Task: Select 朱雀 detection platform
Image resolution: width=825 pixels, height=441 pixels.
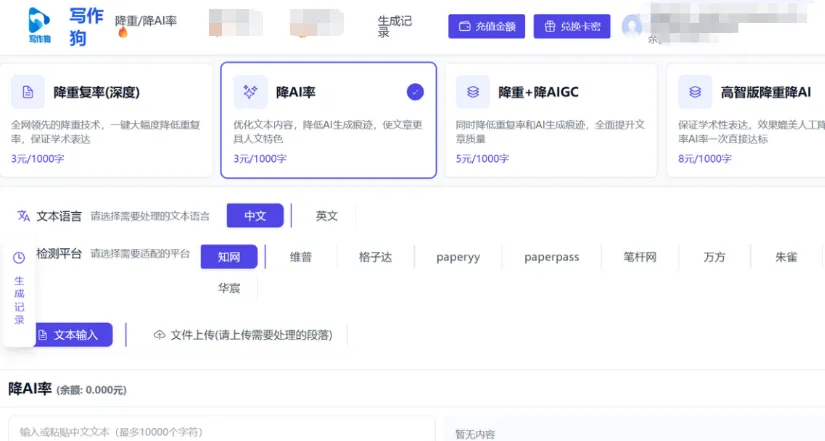Action: pyautogui.click(x=786, y=257)
